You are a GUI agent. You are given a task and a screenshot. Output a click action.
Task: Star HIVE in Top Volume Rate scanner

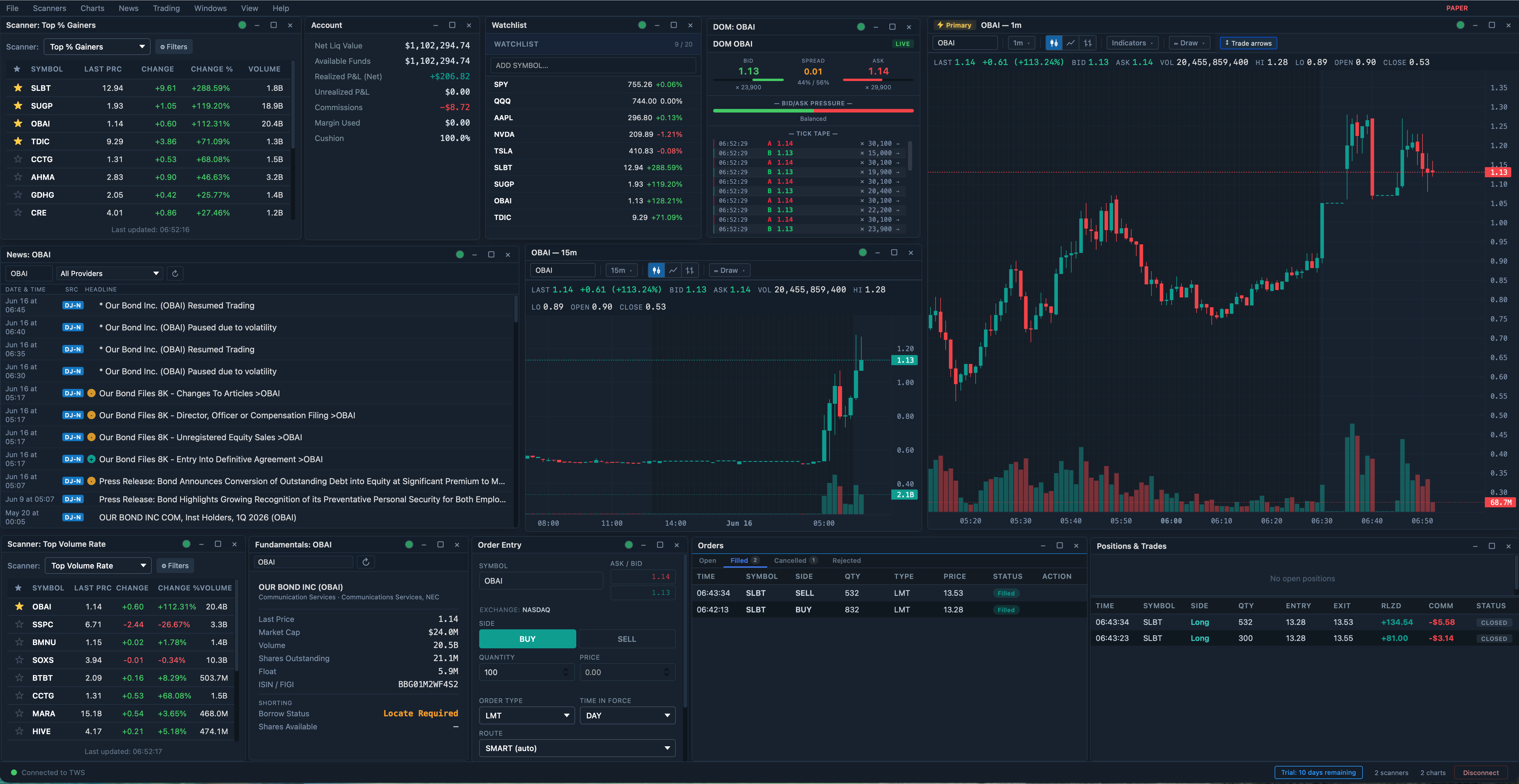point(20,731)
